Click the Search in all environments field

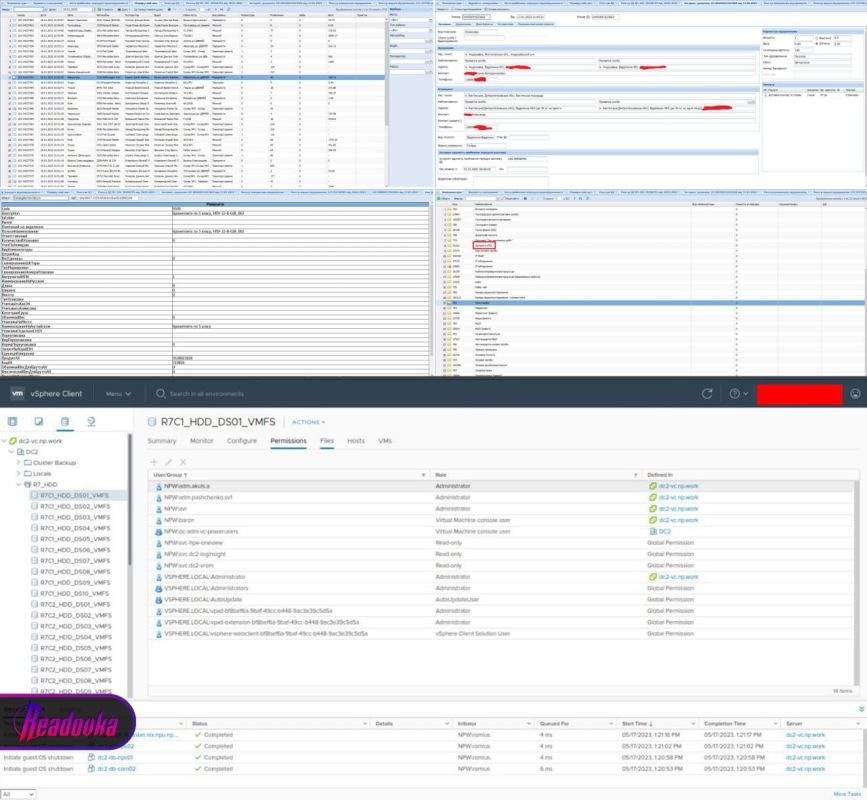tap(207, 394)
